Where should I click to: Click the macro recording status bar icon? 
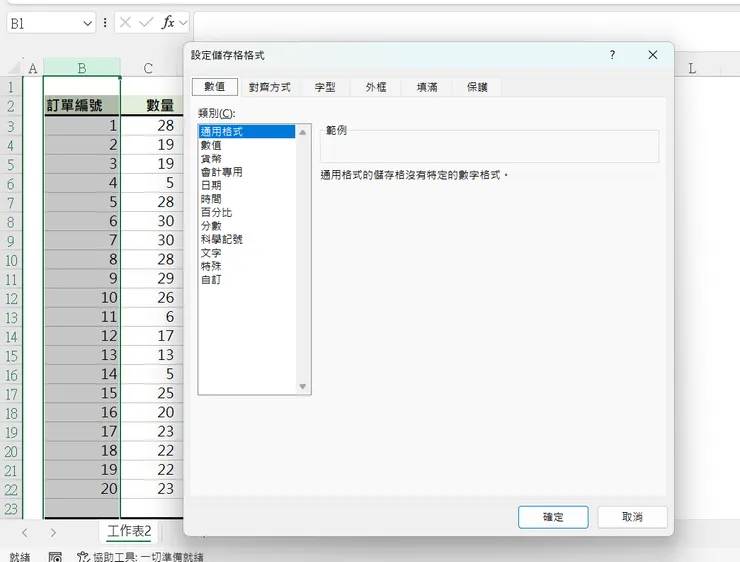[55, 557]
